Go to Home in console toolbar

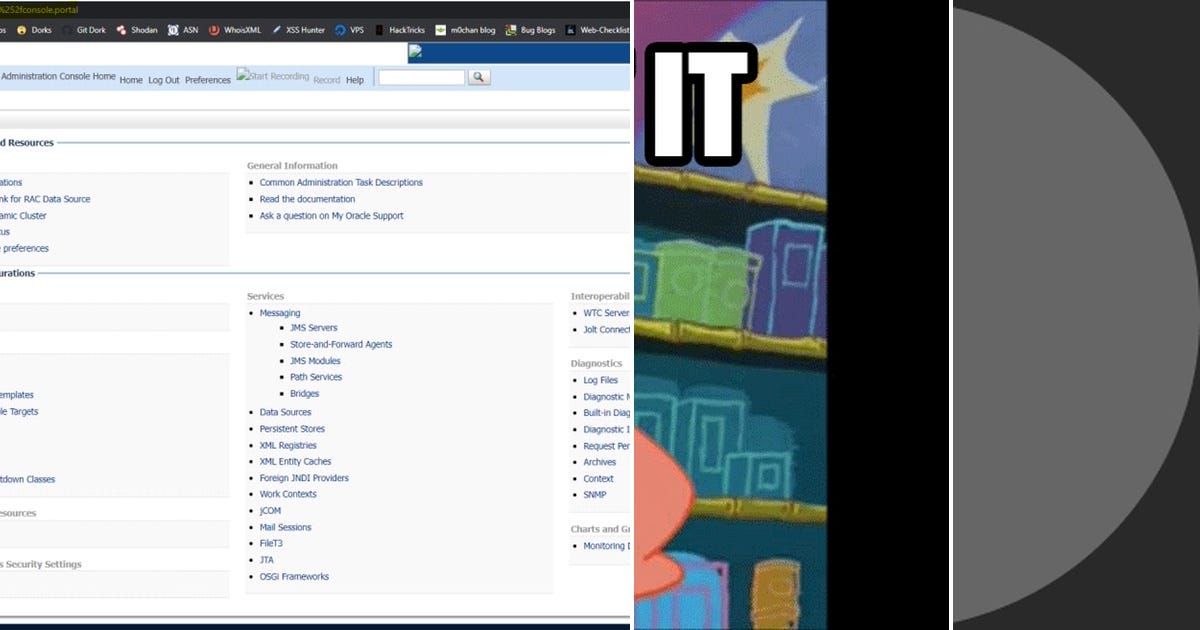[x=131, y=80]
